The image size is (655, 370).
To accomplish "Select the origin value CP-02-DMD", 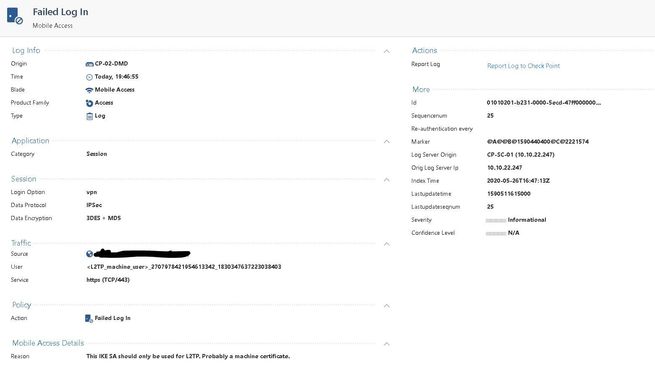I will click(111, 63).
